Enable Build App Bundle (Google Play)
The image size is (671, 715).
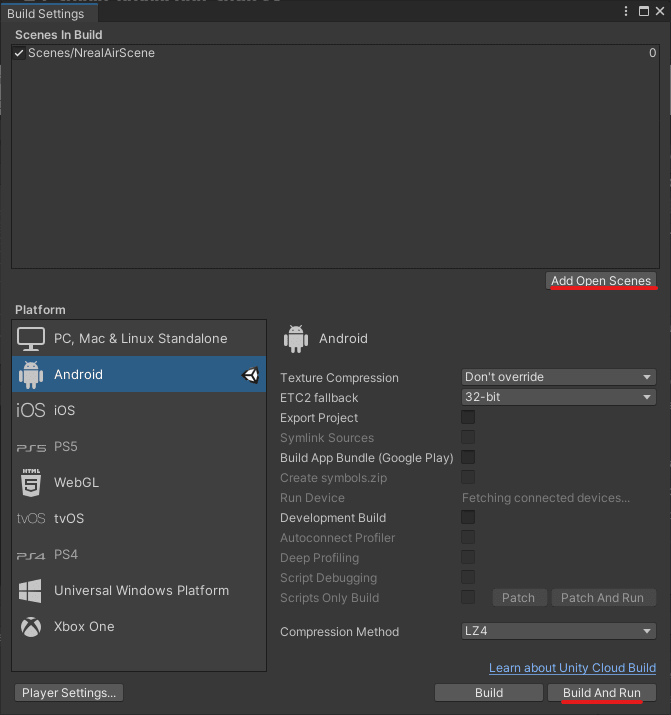click(468, 457)
